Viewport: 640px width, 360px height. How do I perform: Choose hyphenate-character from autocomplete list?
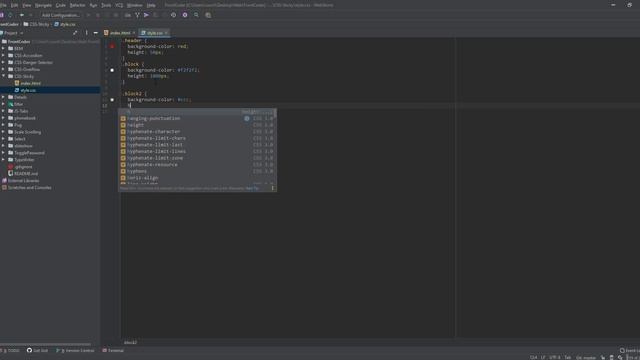[197, 131]
